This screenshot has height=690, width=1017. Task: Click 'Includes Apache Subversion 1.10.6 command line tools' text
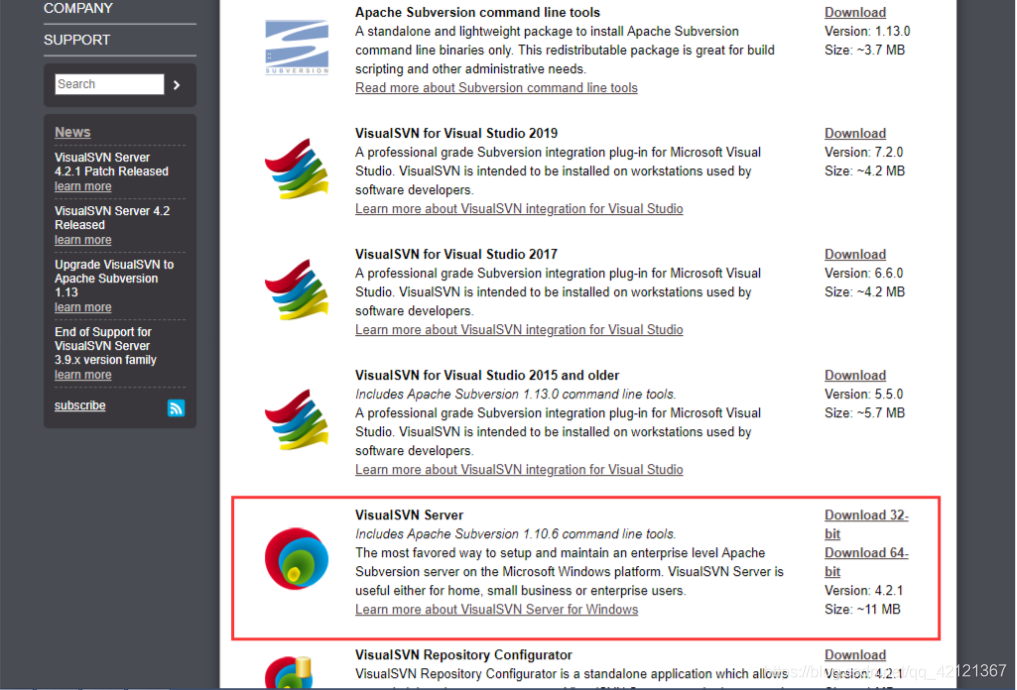click(516, 534)
